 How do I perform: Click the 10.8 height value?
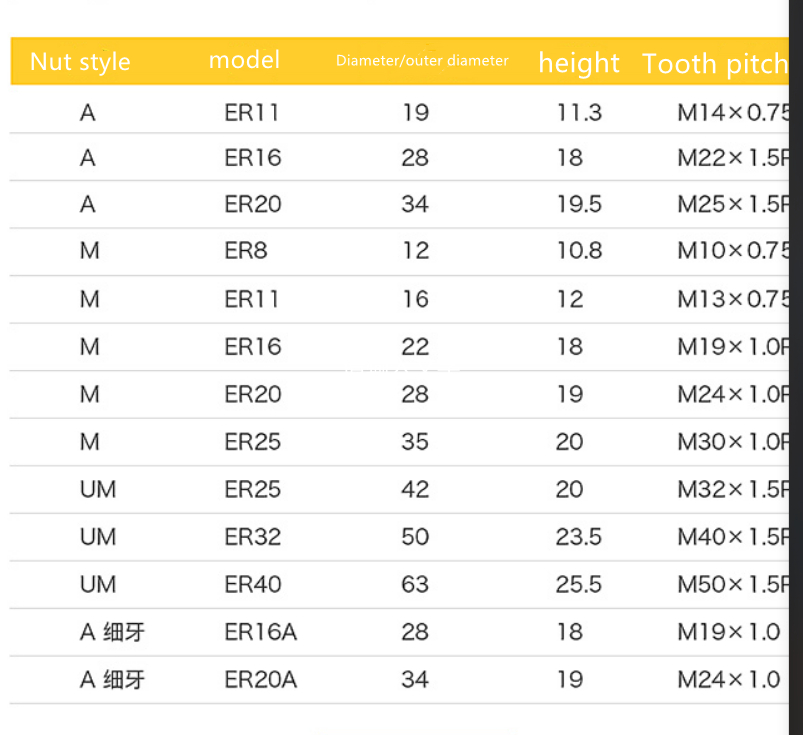[x=579, y=251]
